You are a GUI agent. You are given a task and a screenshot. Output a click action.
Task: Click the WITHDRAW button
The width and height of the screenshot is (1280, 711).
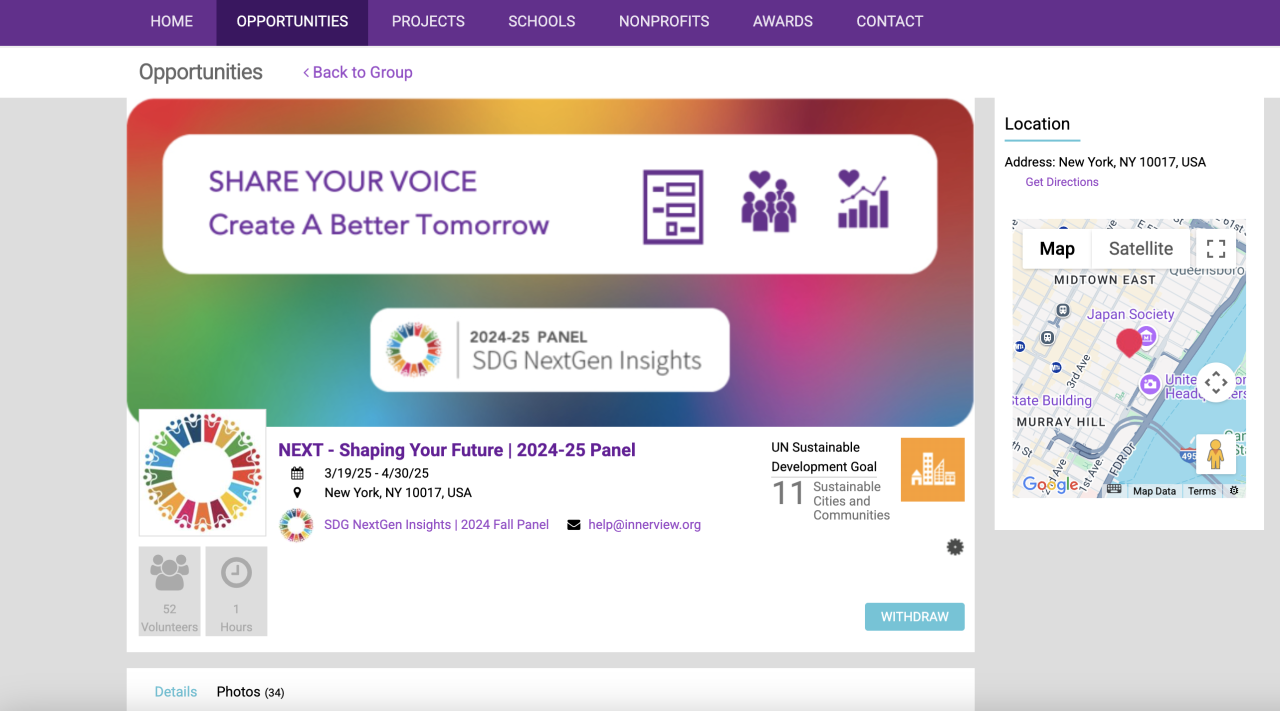point(914,617)
